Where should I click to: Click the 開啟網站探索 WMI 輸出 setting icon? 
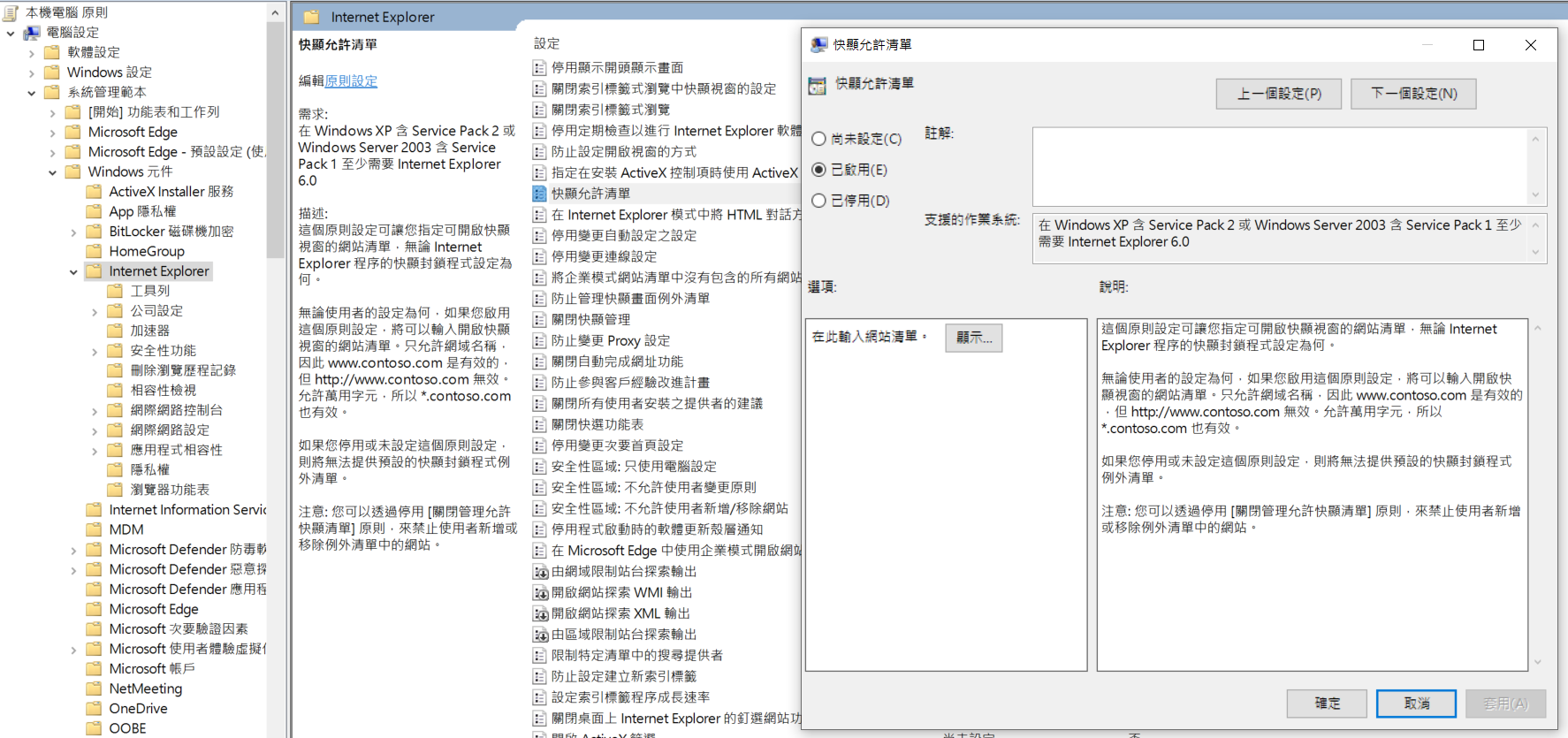(x=540, y=593)
